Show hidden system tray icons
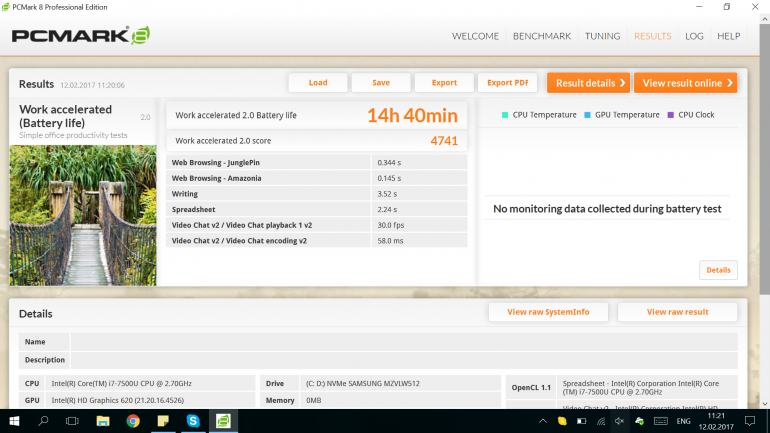This screenshot has height=433, width=770. (x=543, y=421)
